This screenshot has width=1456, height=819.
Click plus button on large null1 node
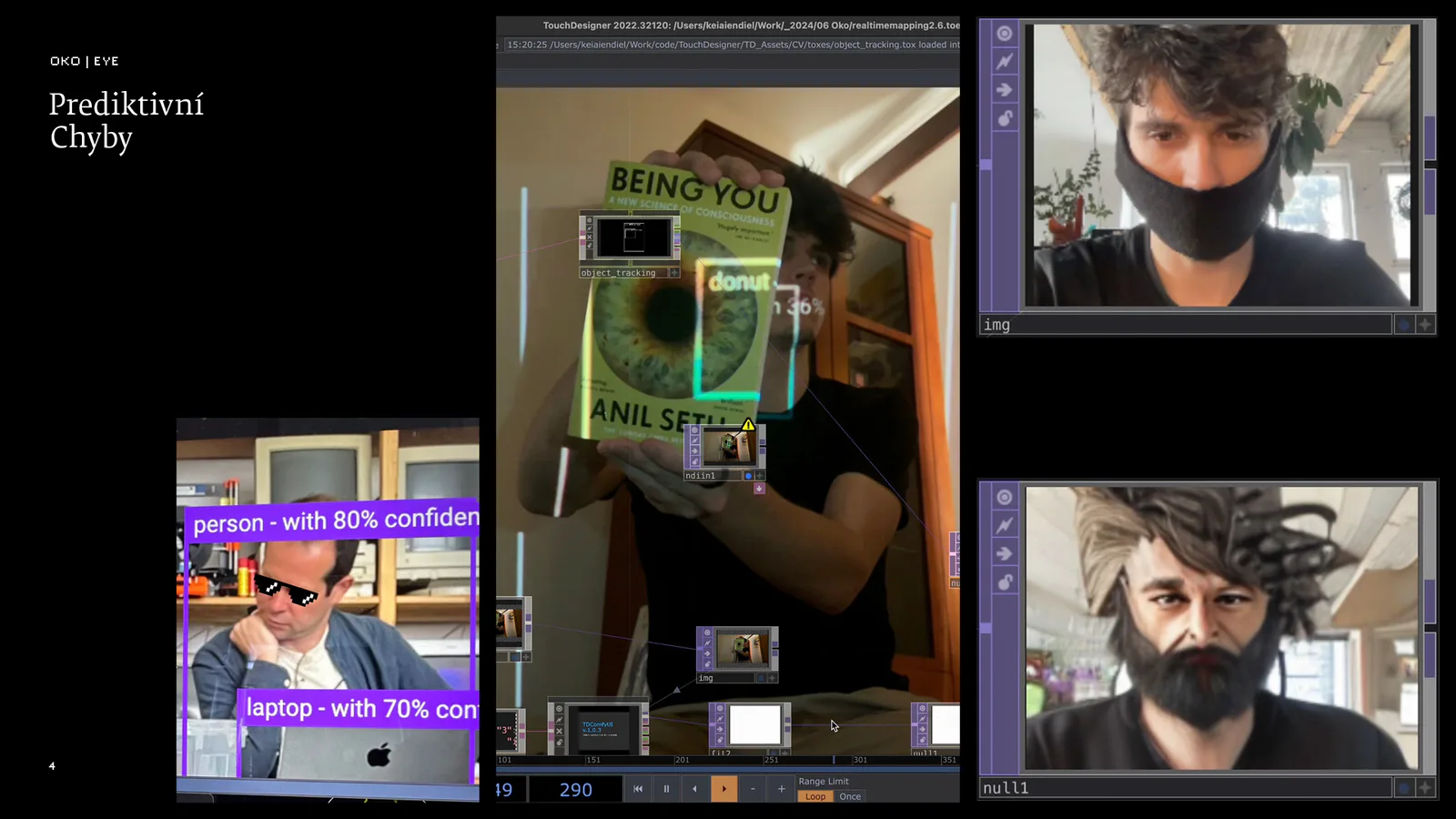pyautogui.click(x=1425, y=788)
